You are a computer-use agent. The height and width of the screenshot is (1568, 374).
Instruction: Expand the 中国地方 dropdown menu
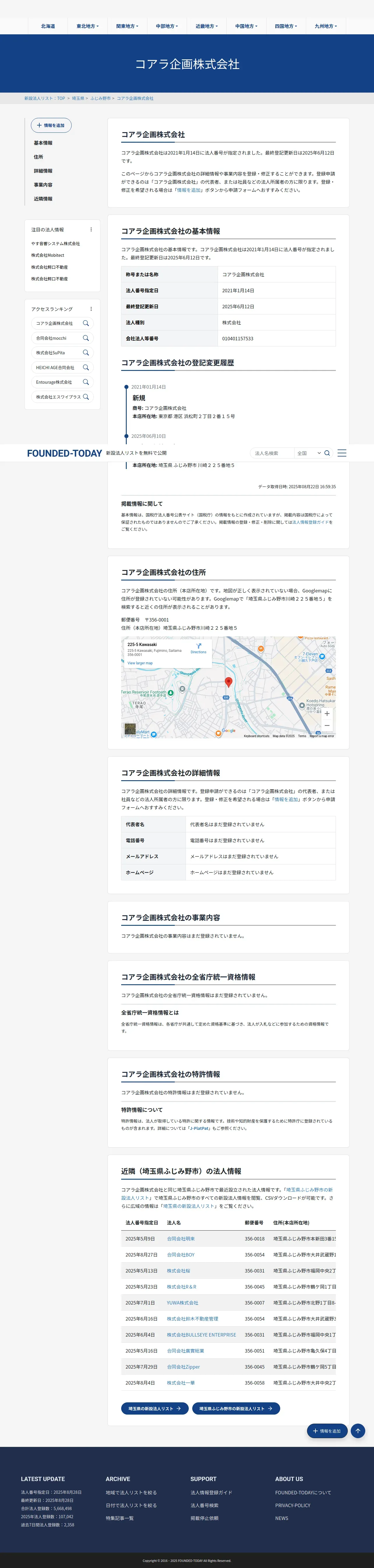tap(246, 26)
